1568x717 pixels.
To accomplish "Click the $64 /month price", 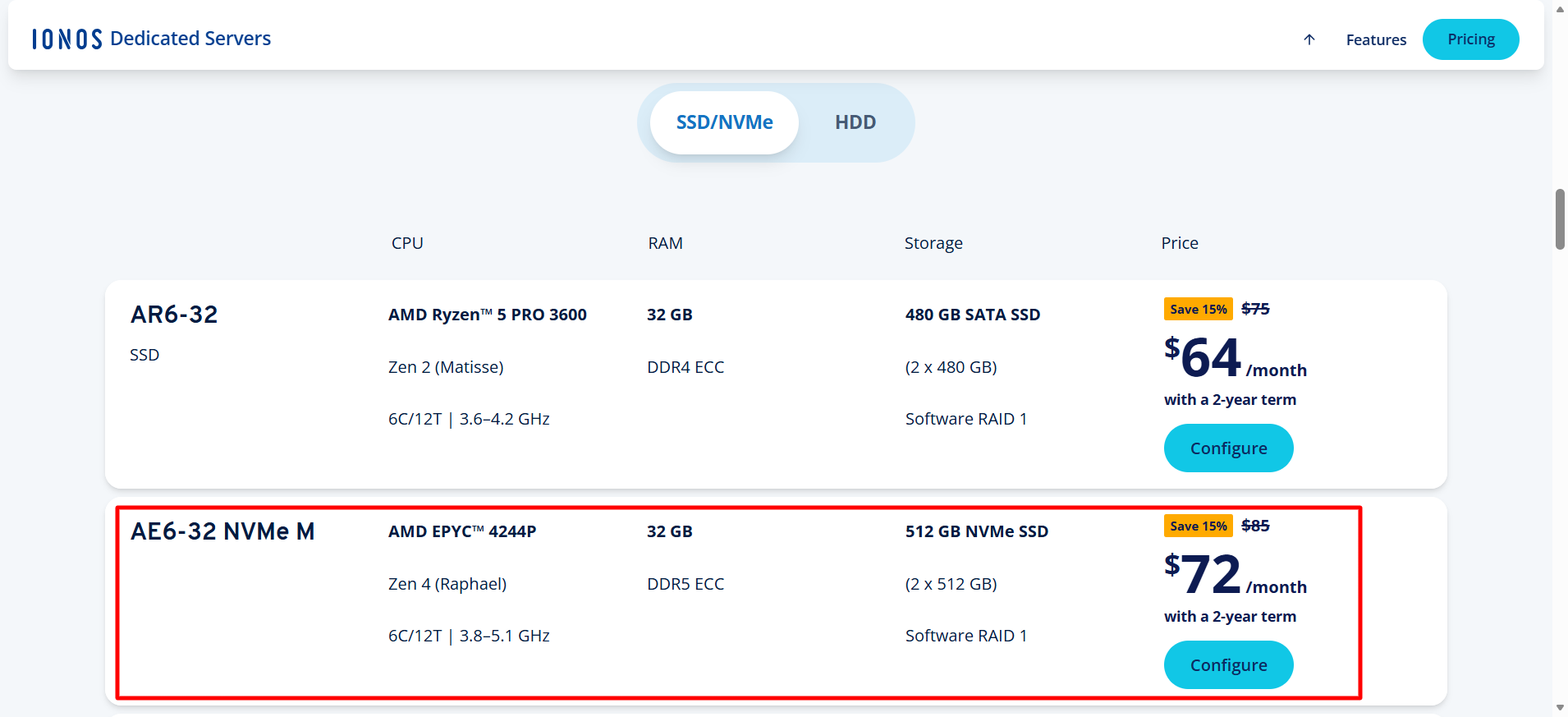I will [x=1236, y=358].
